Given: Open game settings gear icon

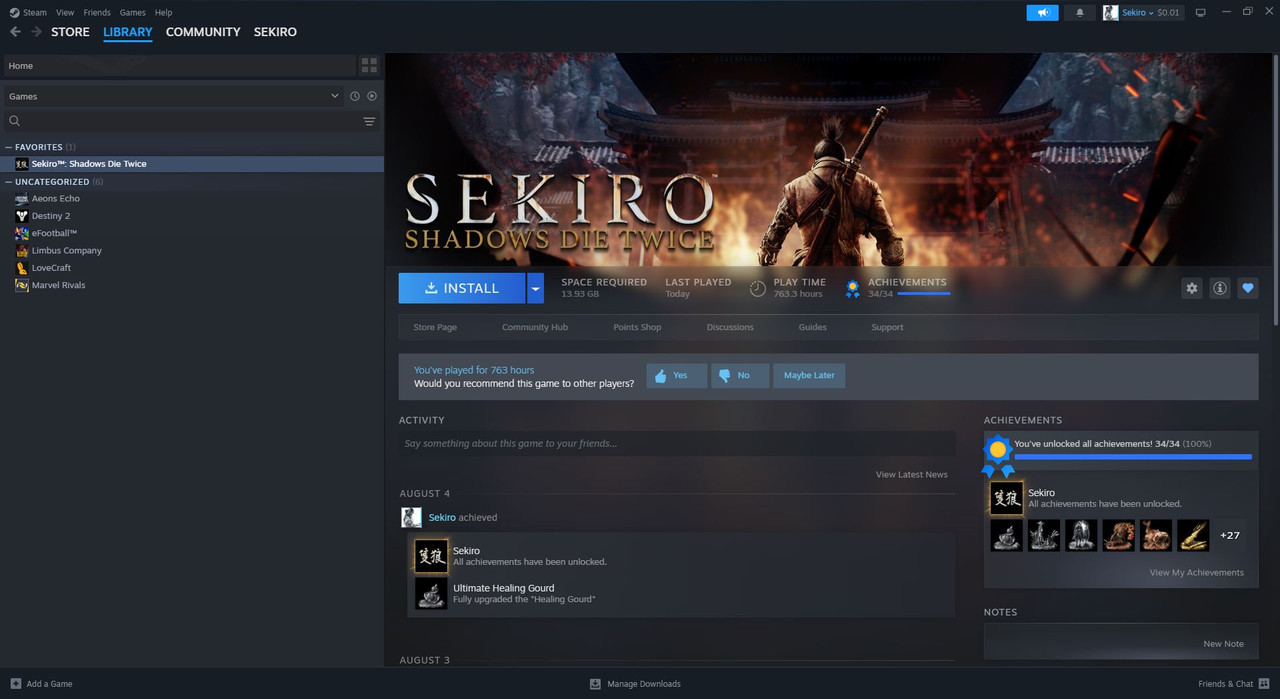Looking at the screenshot, I should (1191, 288).
